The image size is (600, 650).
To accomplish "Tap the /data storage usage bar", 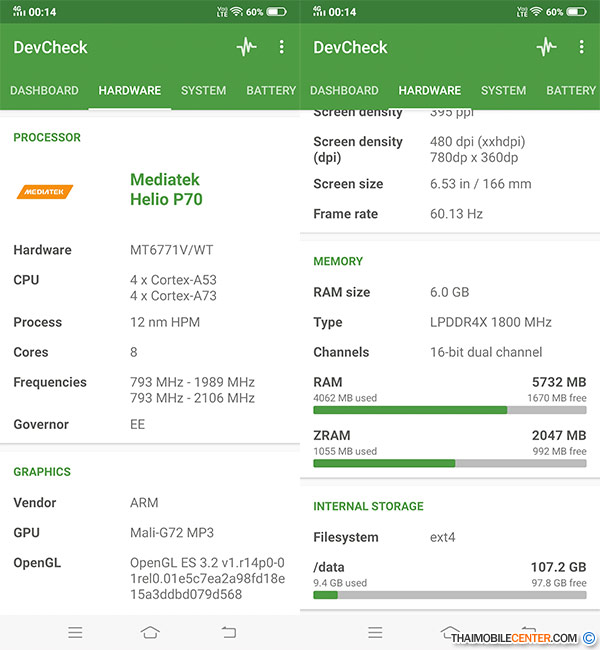I will [x=450, y=595].
